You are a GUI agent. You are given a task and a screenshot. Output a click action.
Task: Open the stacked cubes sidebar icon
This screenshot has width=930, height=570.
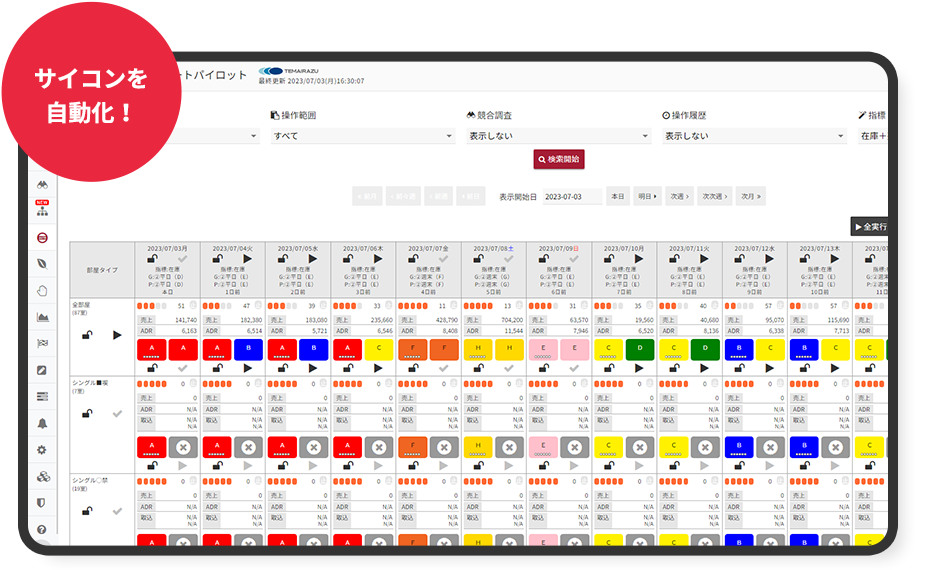point(42,476)
